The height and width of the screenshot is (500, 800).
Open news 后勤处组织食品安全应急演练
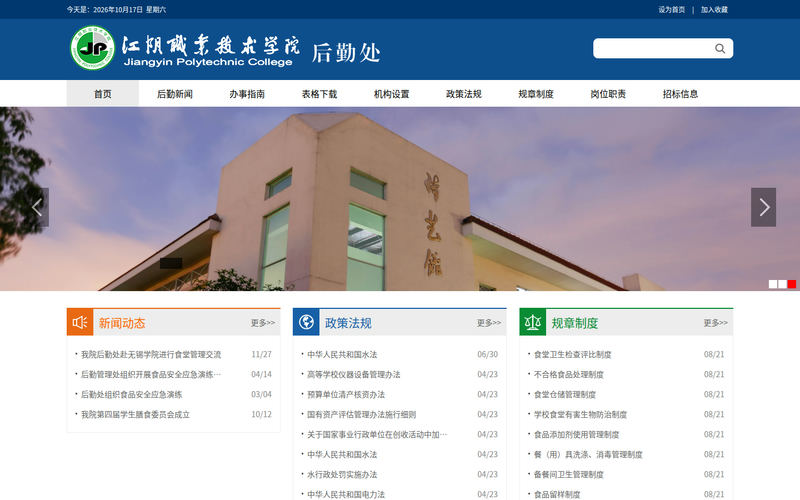[x=132, y=394]
